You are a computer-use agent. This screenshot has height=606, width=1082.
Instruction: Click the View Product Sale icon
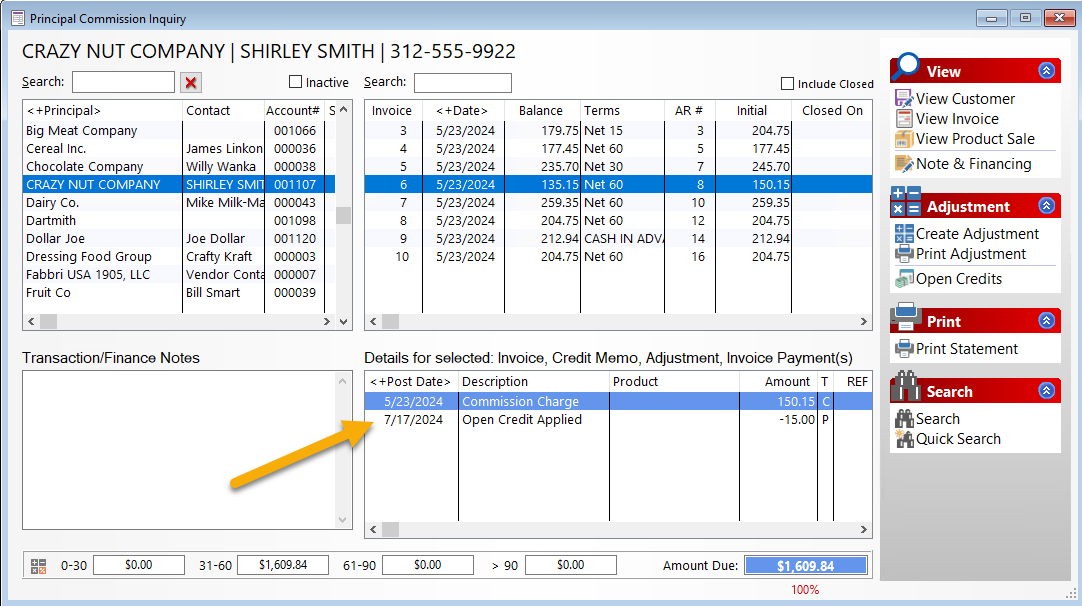tap(904, 139)
